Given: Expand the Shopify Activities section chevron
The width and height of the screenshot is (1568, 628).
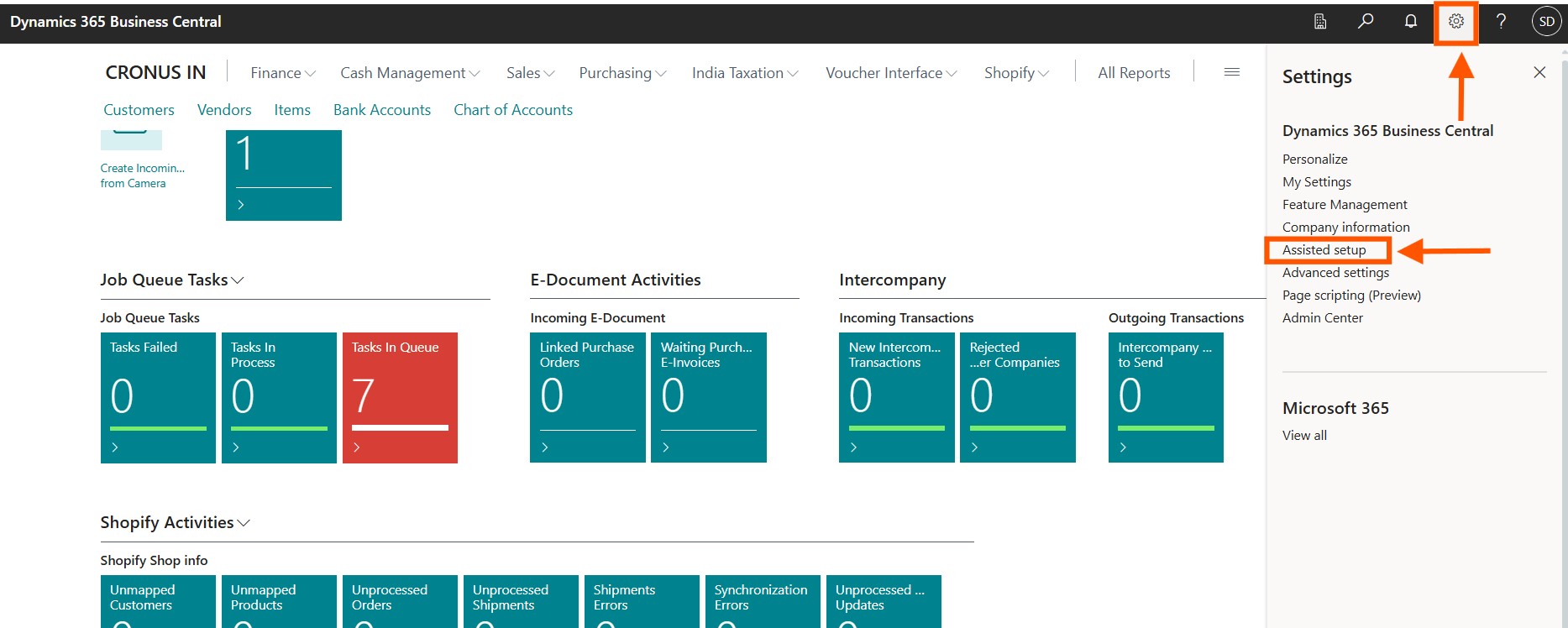Looking at the screenshot, I should click(244, 523).
